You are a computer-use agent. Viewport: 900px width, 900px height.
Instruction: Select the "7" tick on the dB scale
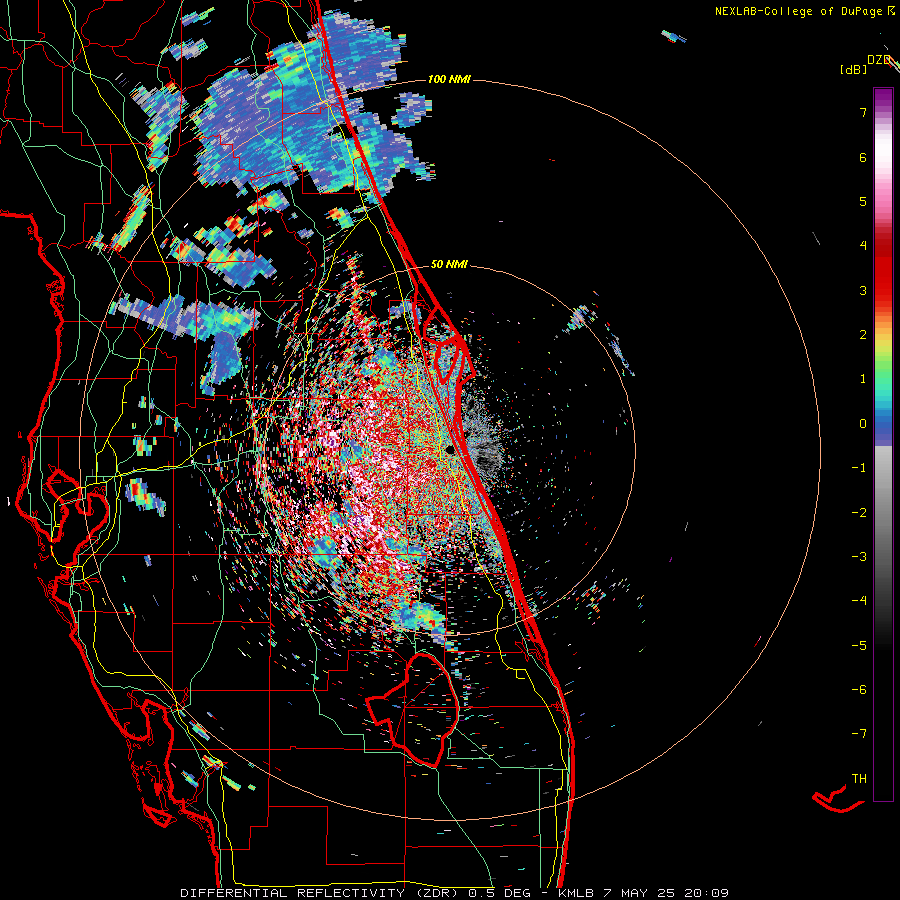(863, 112)
